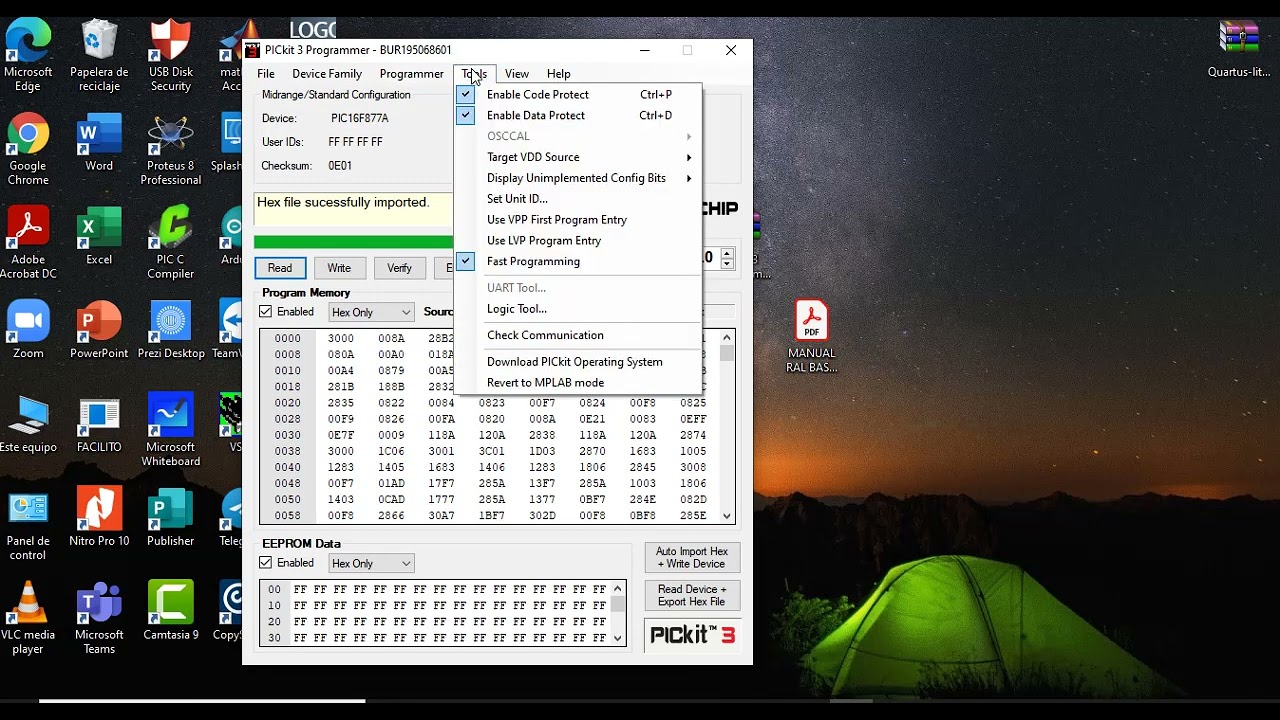Launch PIC C Compiler icon

click(170, 244)
